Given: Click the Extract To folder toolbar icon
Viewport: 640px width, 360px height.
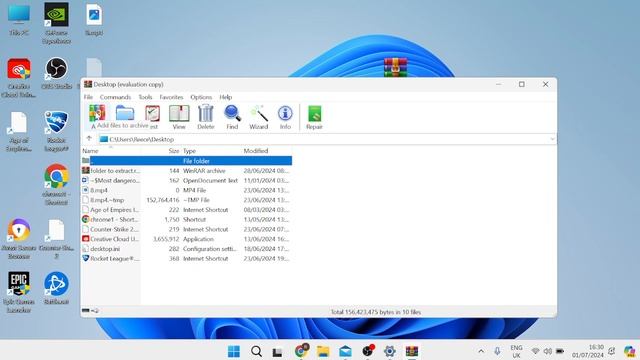Looking at the screenshot, I should click(124, 113).
